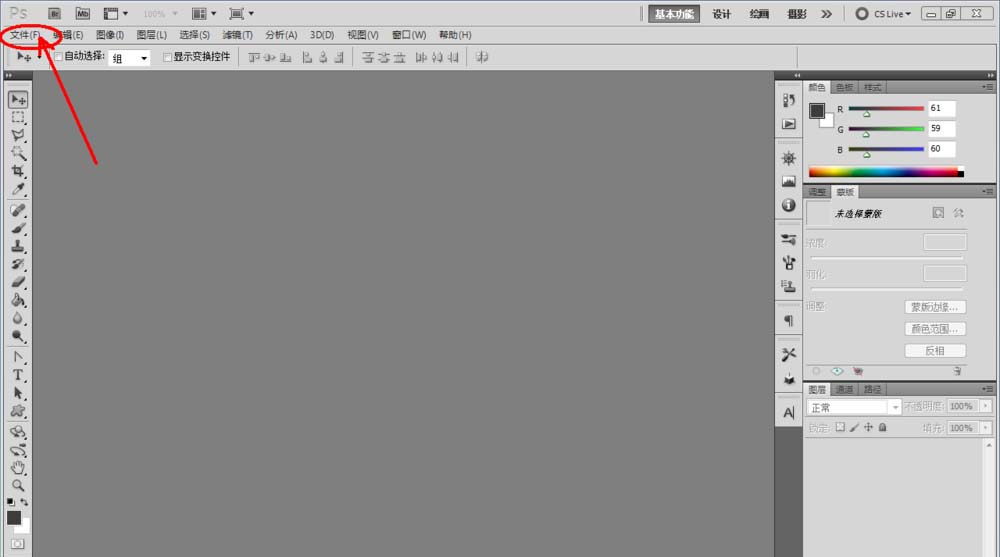Open the 组 auto-select dropdown

pyautogui.click(x=129, y=58)
